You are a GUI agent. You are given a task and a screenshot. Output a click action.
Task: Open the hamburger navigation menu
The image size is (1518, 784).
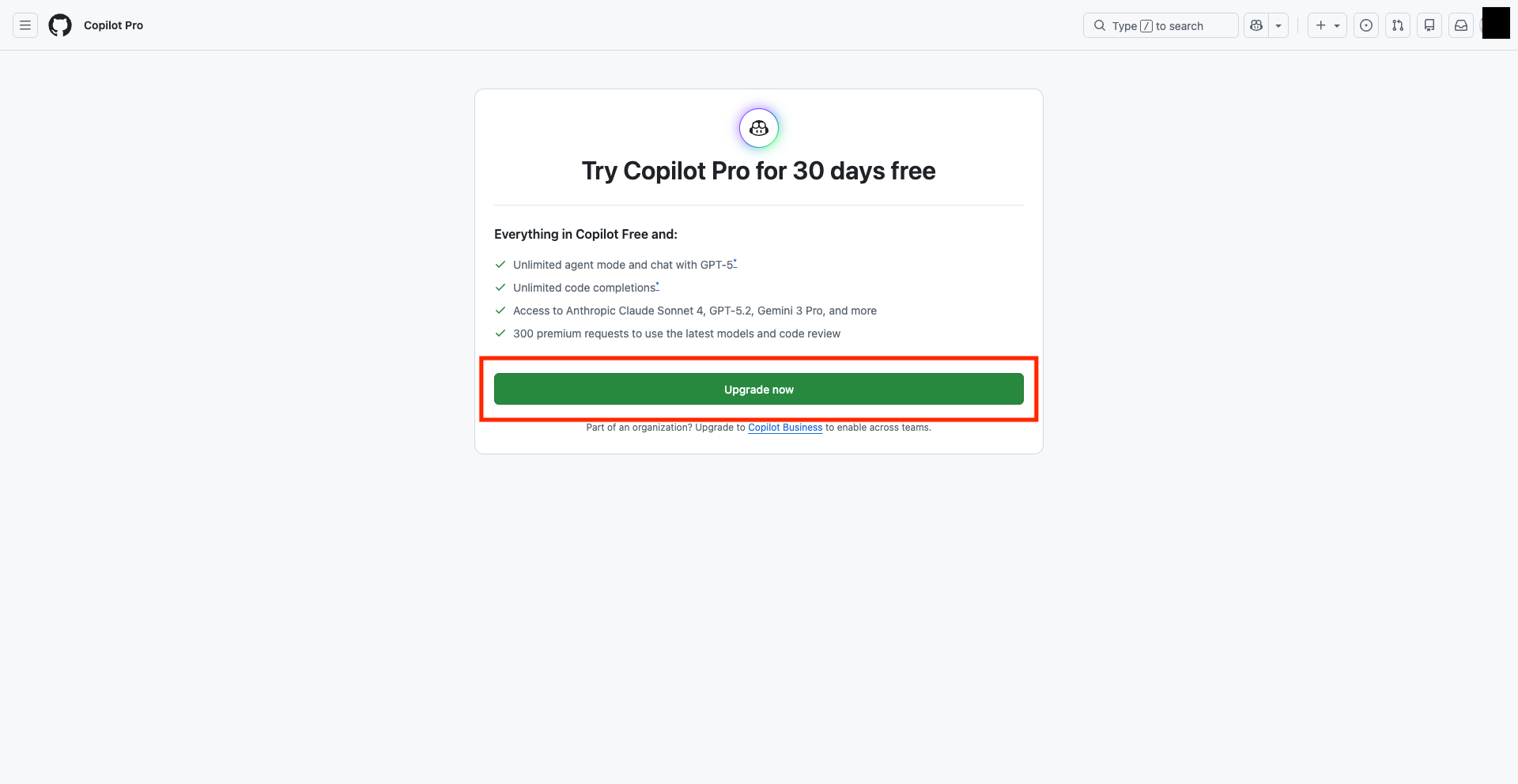[25, 25]
